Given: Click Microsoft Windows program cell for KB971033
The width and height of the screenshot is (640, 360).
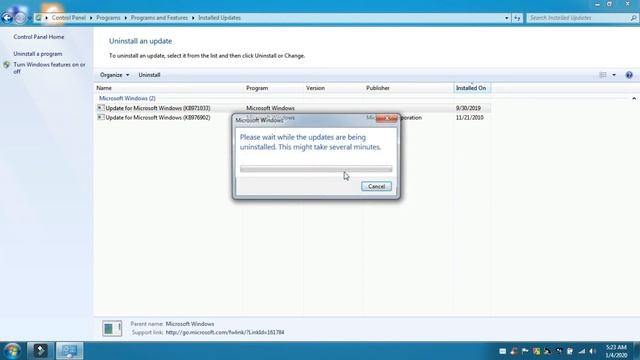Looking at the screenshot, I should point(270,108).
